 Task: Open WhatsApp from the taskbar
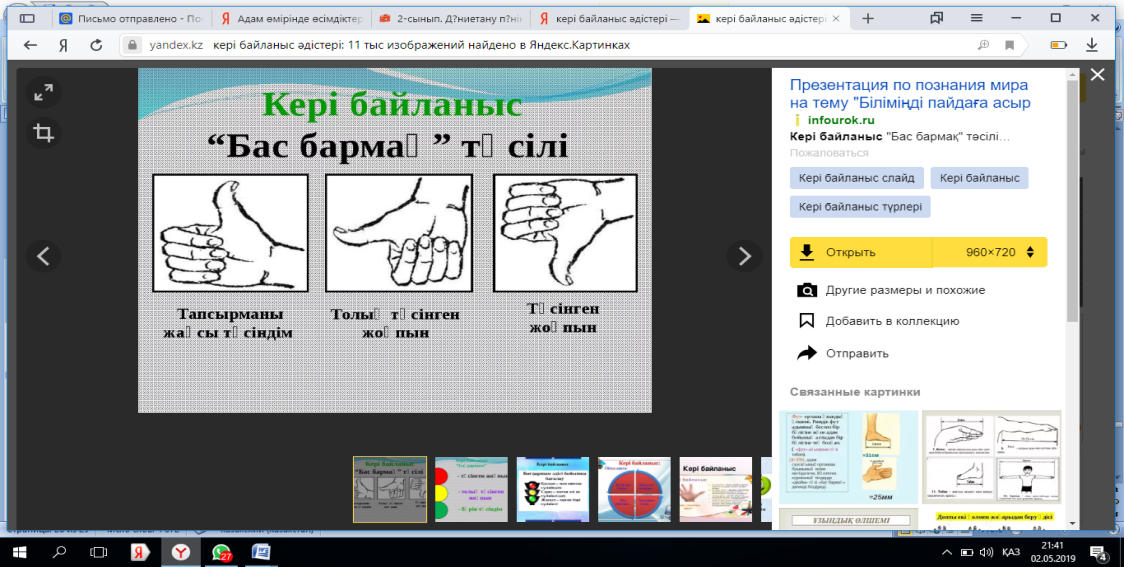(221, 552)
